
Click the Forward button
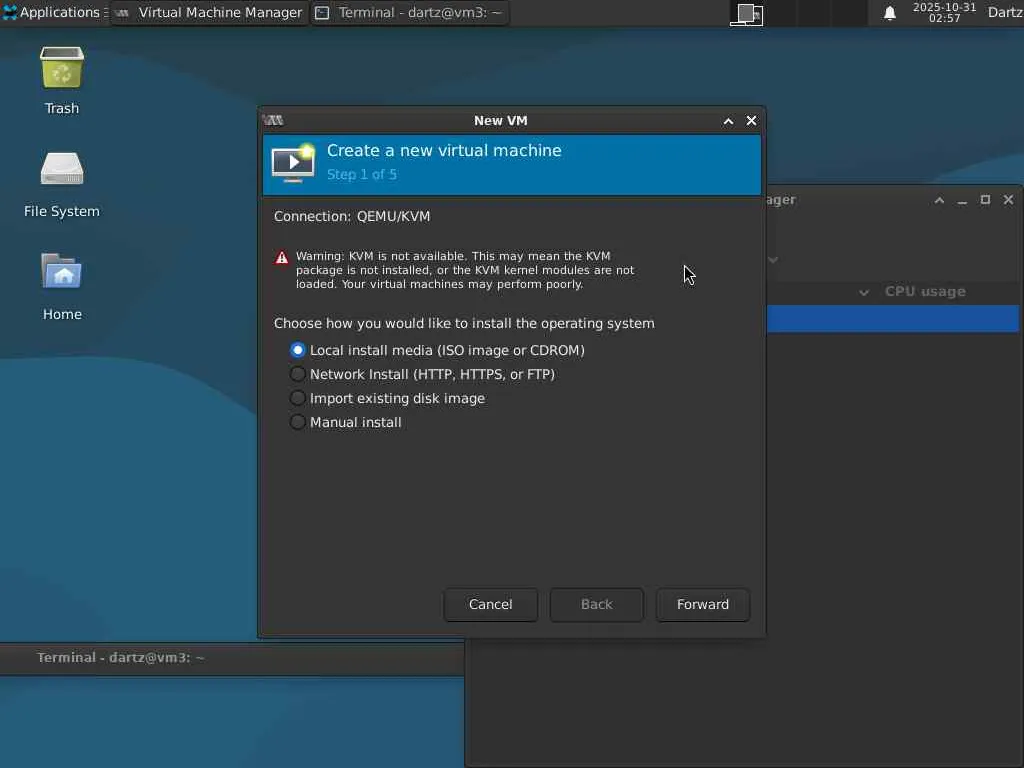[x=703, y=605]
